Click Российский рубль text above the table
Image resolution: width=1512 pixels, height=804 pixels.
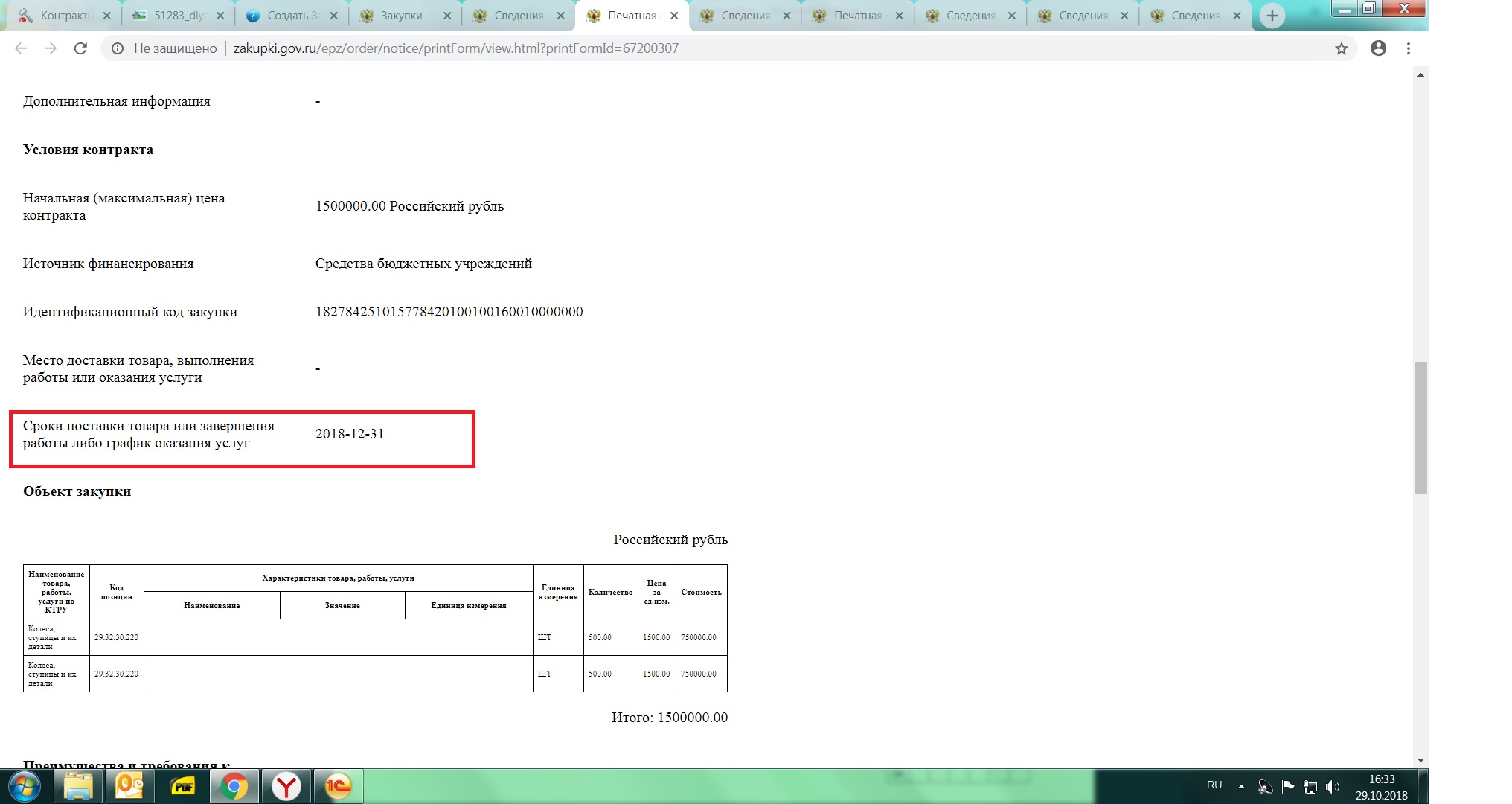pos(670,540)
